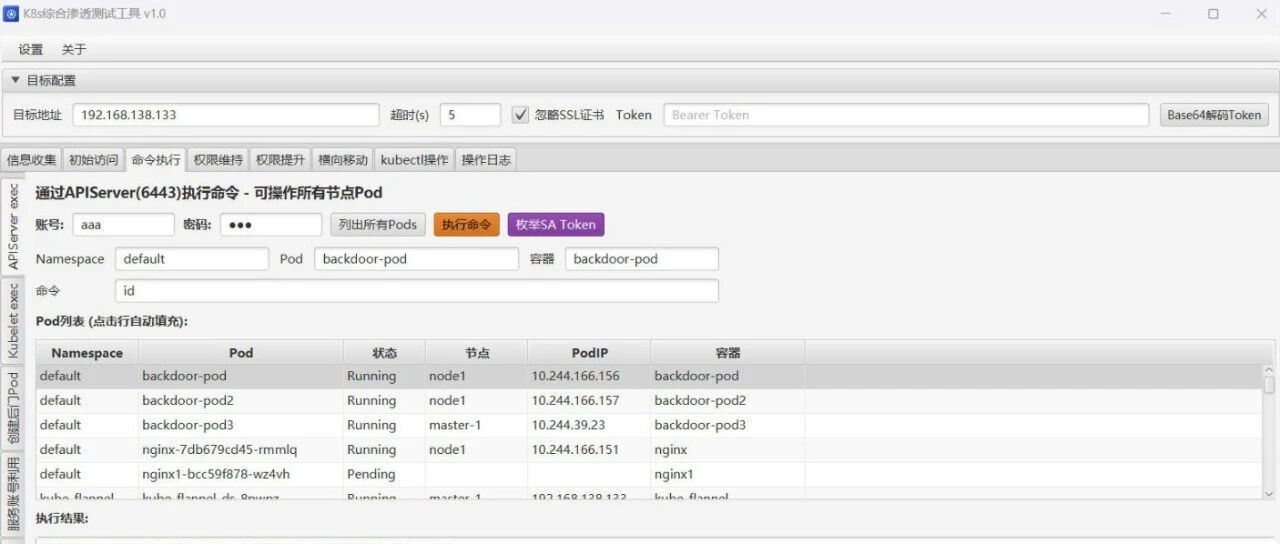Select the nginx-7db679cd45-rmmlq pod row

650,450
